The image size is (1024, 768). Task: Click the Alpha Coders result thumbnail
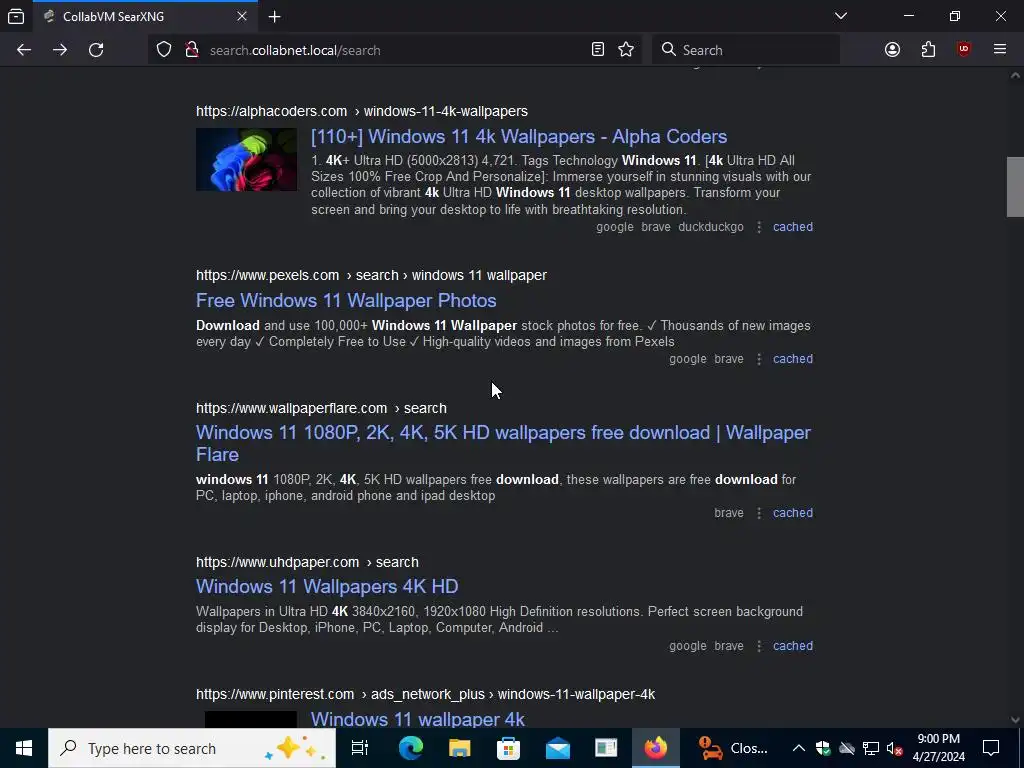(246, 159)
